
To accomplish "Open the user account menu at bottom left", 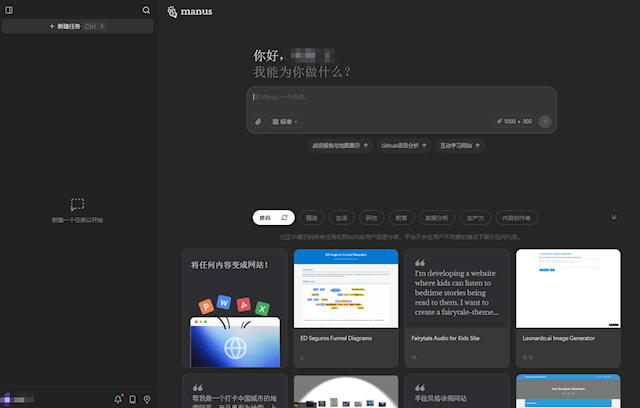I will point(20,399).
